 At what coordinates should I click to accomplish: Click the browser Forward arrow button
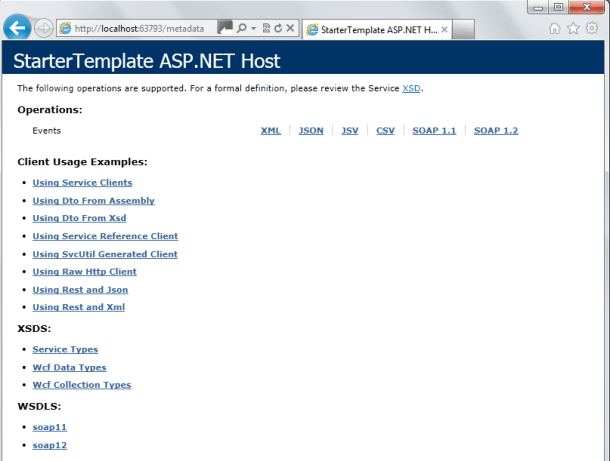click(x=44, y=28)
